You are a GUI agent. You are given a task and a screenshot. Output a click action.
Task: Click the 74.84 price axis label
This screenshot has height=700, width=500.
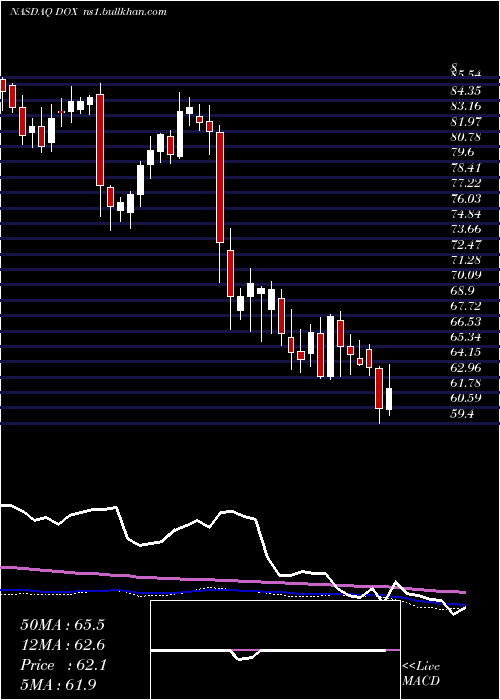(466, 214)
